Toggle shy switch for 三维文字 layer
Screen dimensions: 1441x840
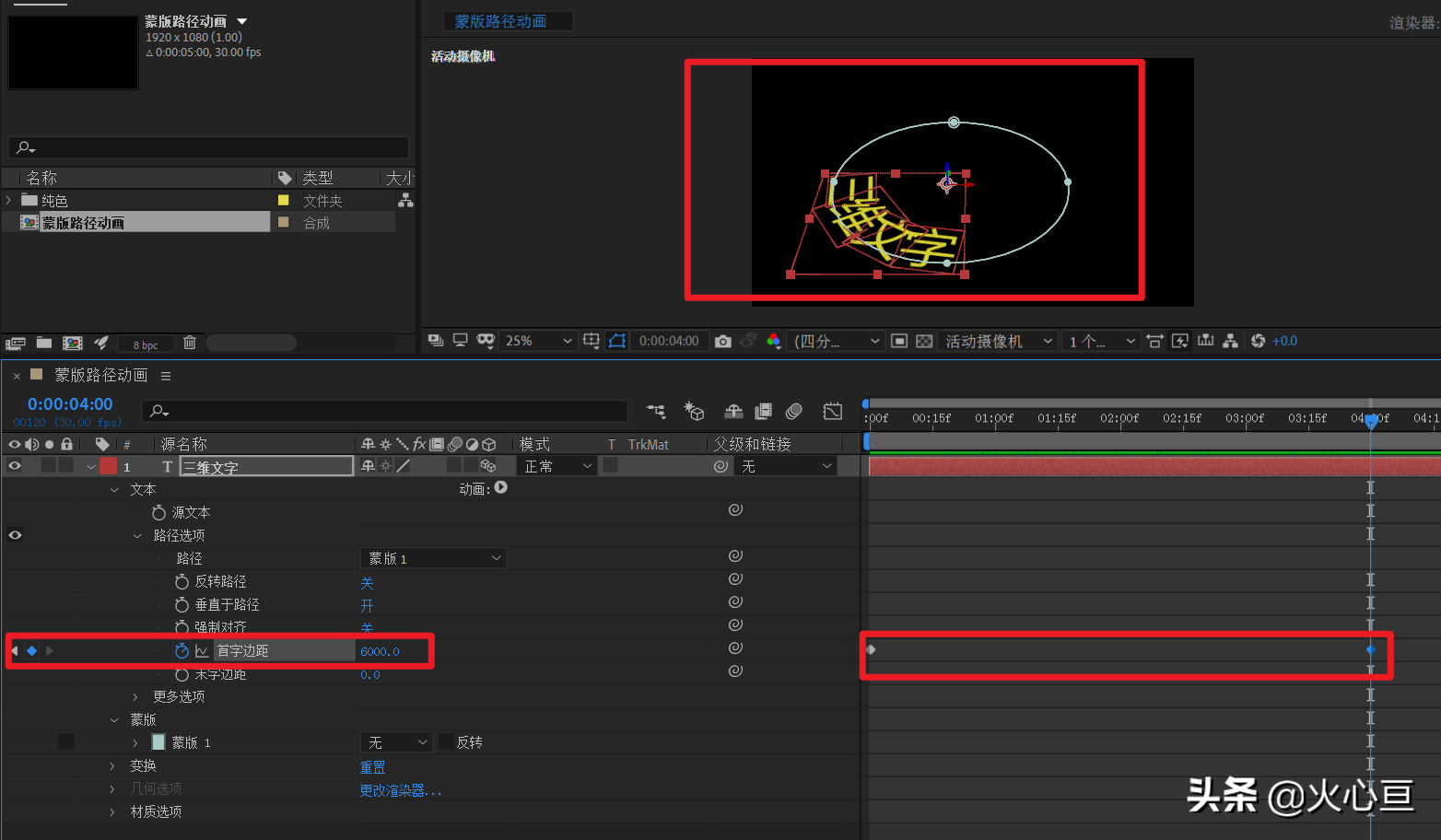pos(368,466)
